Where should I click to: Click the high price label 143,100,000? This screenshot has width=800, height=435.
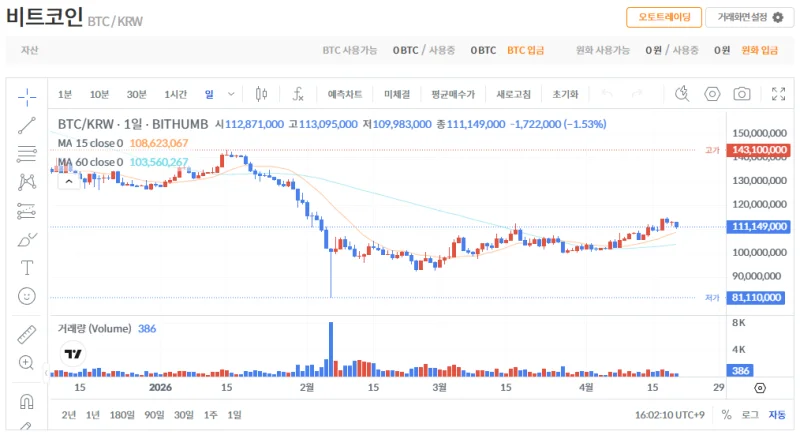tap(759, 150)
